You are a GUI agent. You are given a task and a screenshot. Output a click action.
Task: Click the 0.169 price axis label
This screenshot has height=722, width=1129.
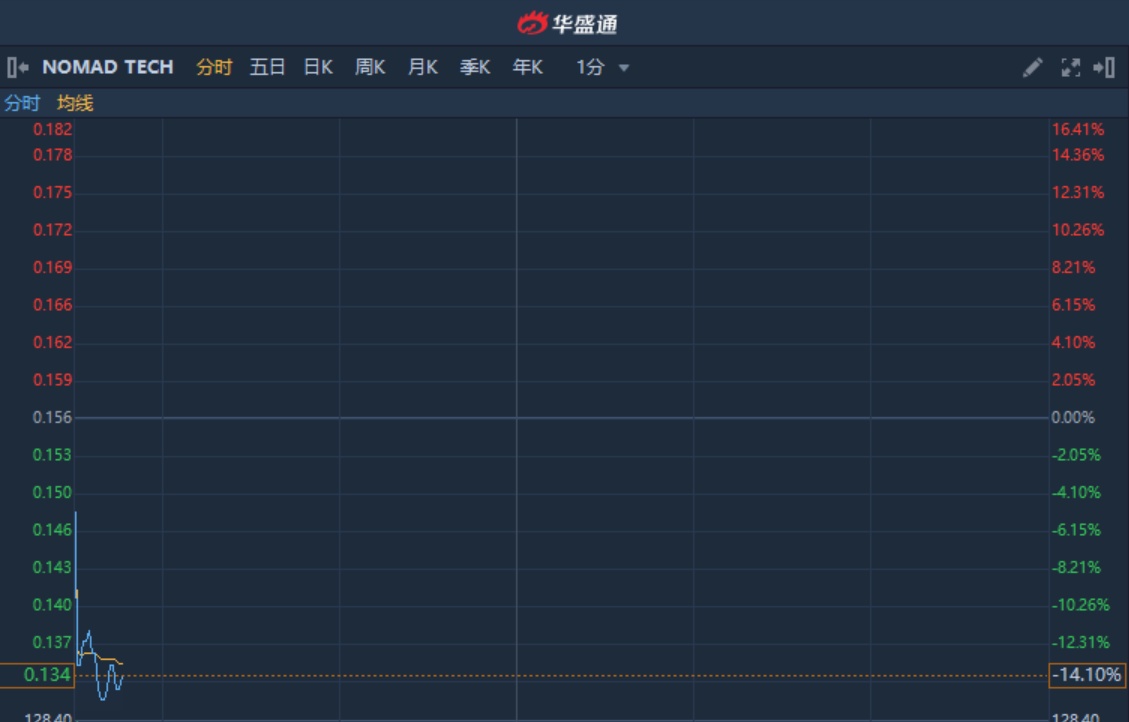[x=53, y=268]
